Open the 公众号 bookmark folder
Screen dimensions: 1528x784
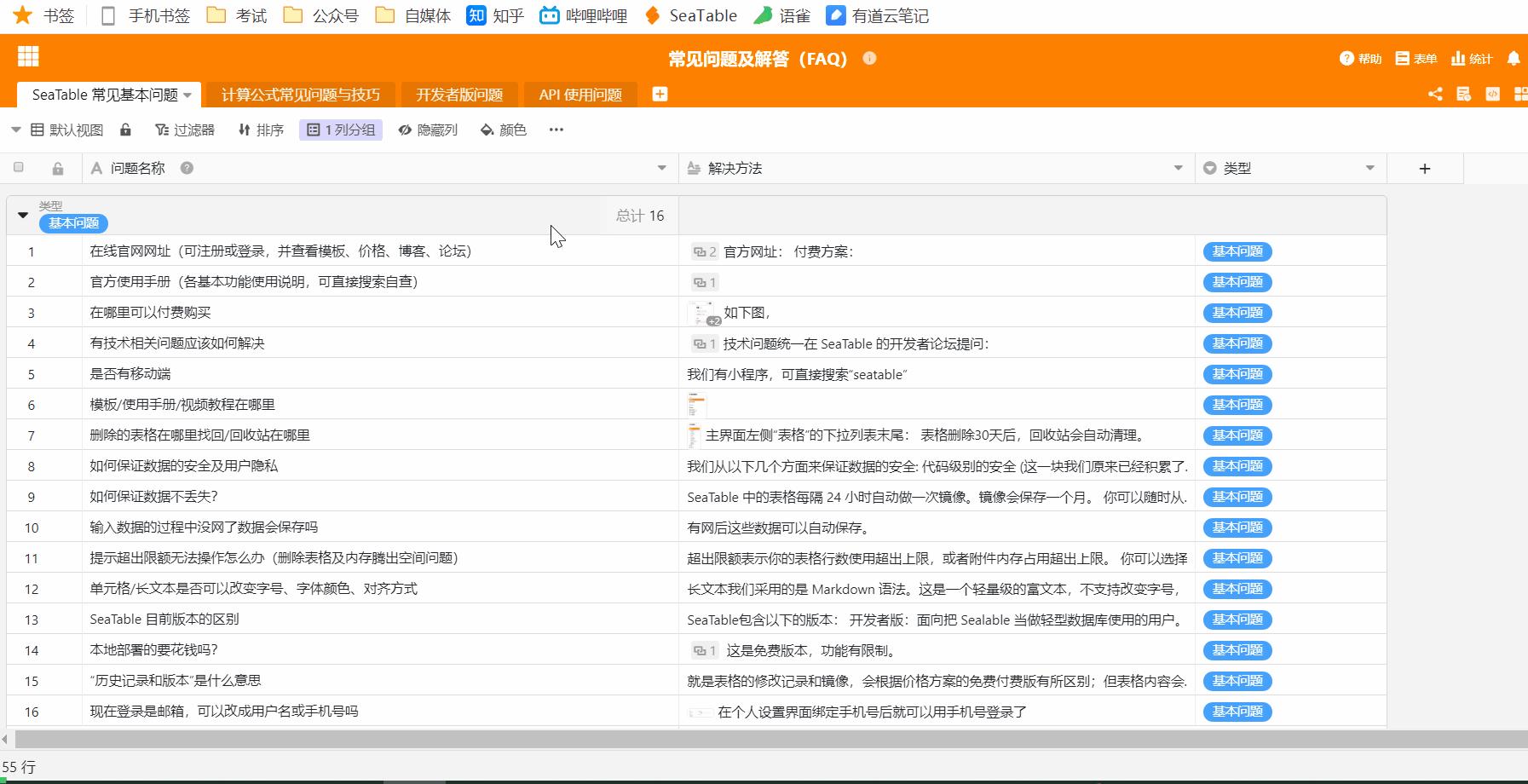[x=321, y=15]
